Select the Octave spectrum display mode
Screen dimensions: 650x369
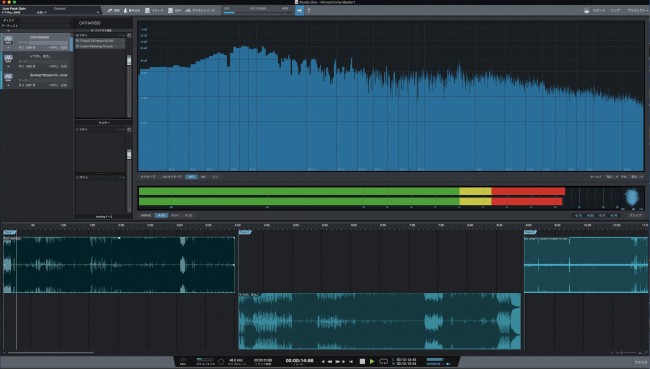tap(148, 177)
